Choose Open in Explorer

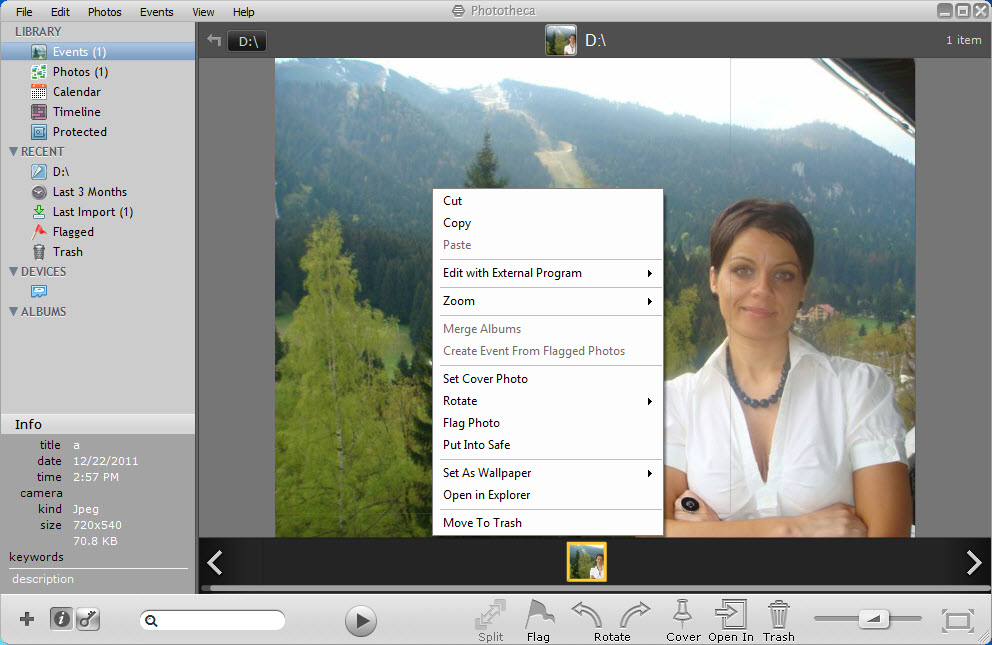click(547, 495)
